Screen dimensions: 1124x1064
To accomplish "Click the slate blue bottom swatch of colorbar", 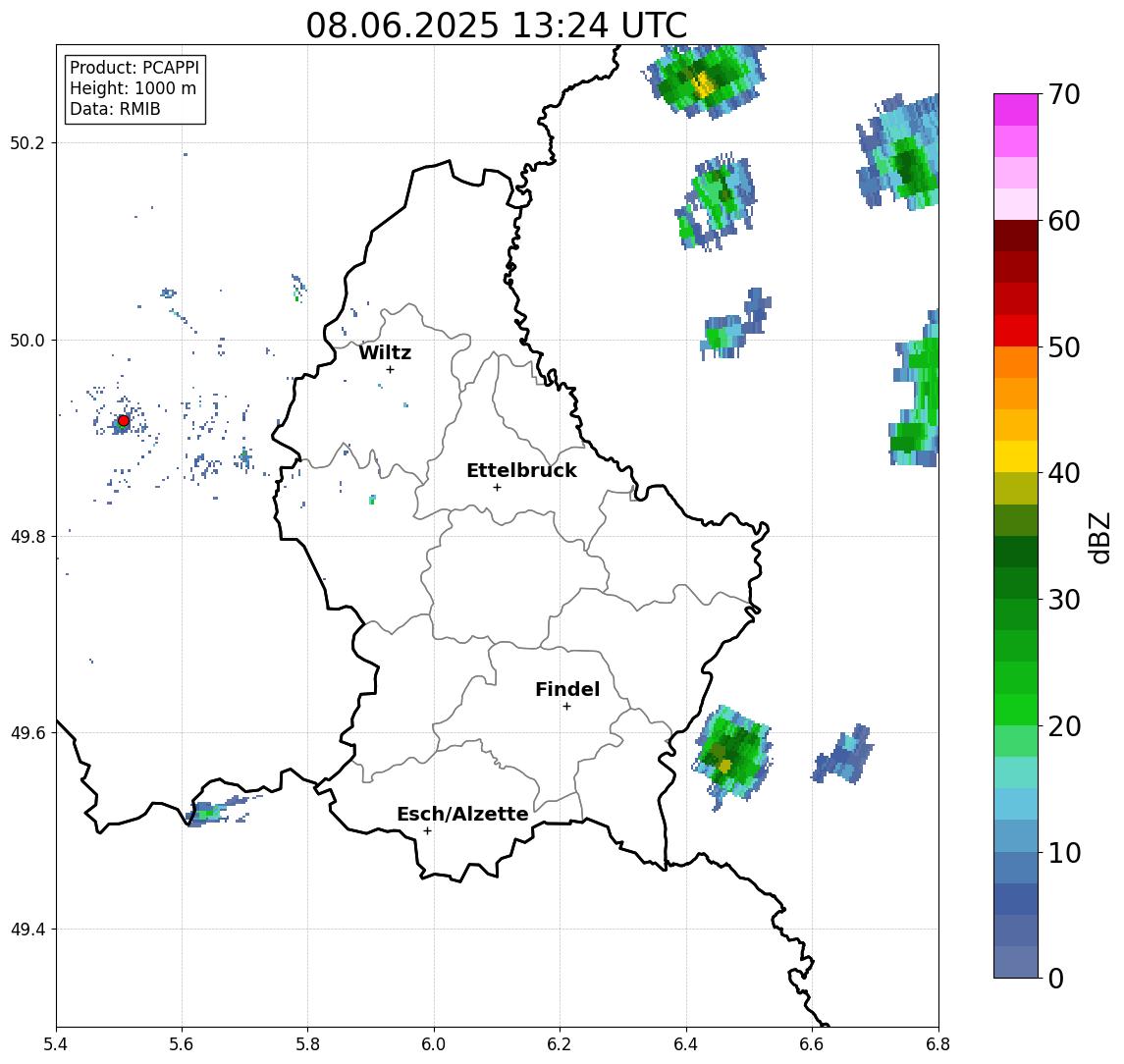I will 1016,962.
